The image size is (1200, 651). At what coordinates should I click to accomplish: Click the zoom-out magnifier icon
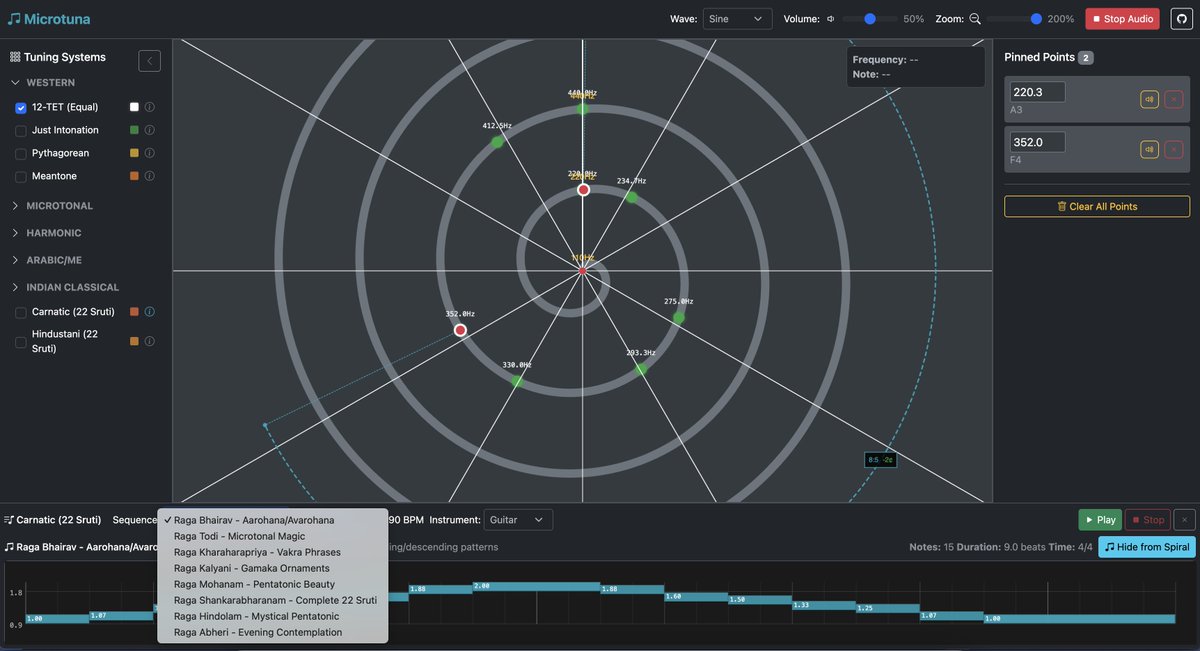click(x=975, y=19)
